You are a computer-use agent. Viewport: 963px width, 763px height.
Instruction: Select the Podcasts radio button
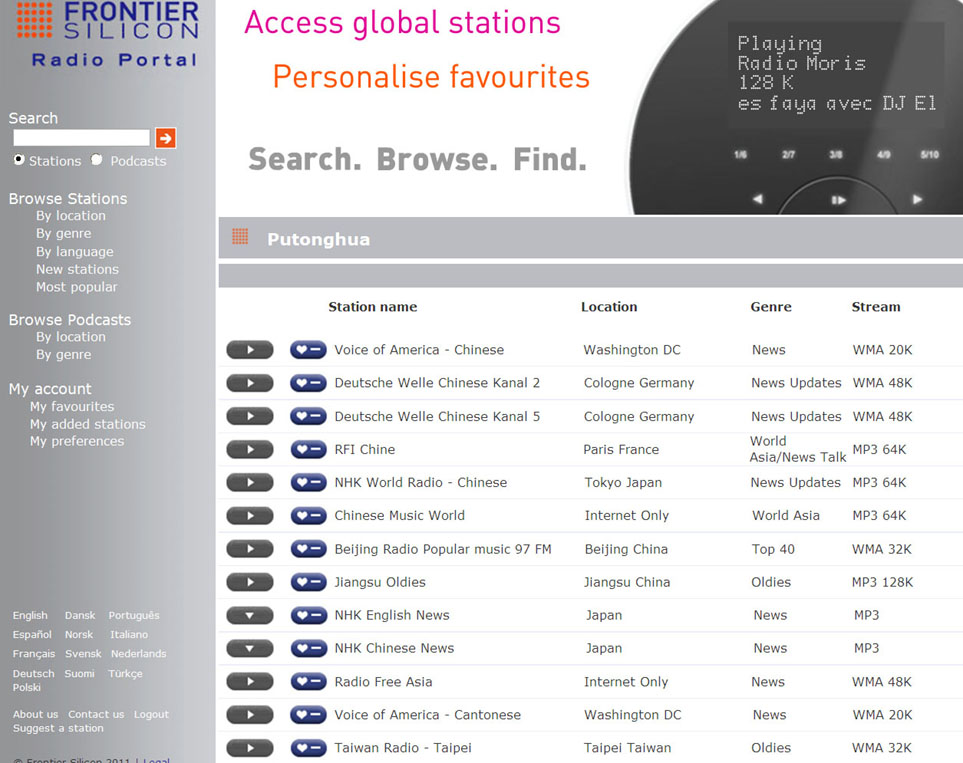coord(97,160)
